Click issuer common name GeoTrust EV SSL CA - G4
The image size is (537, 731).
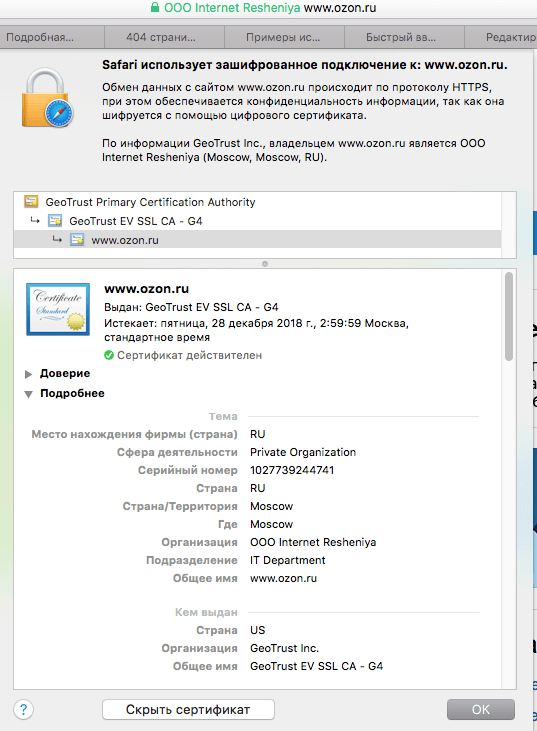click(317, 666)
